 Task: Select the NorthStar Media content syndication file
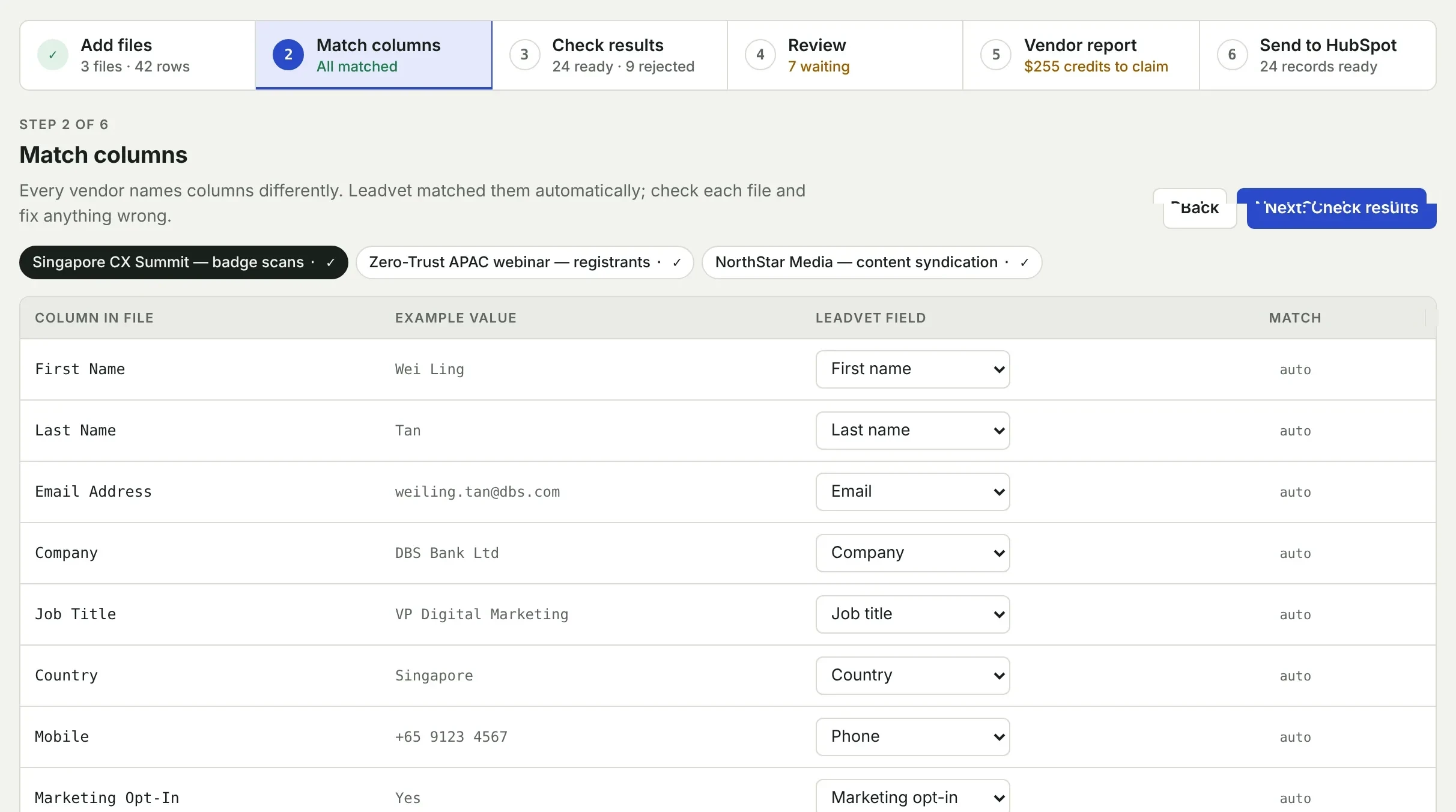pos(872,262)
